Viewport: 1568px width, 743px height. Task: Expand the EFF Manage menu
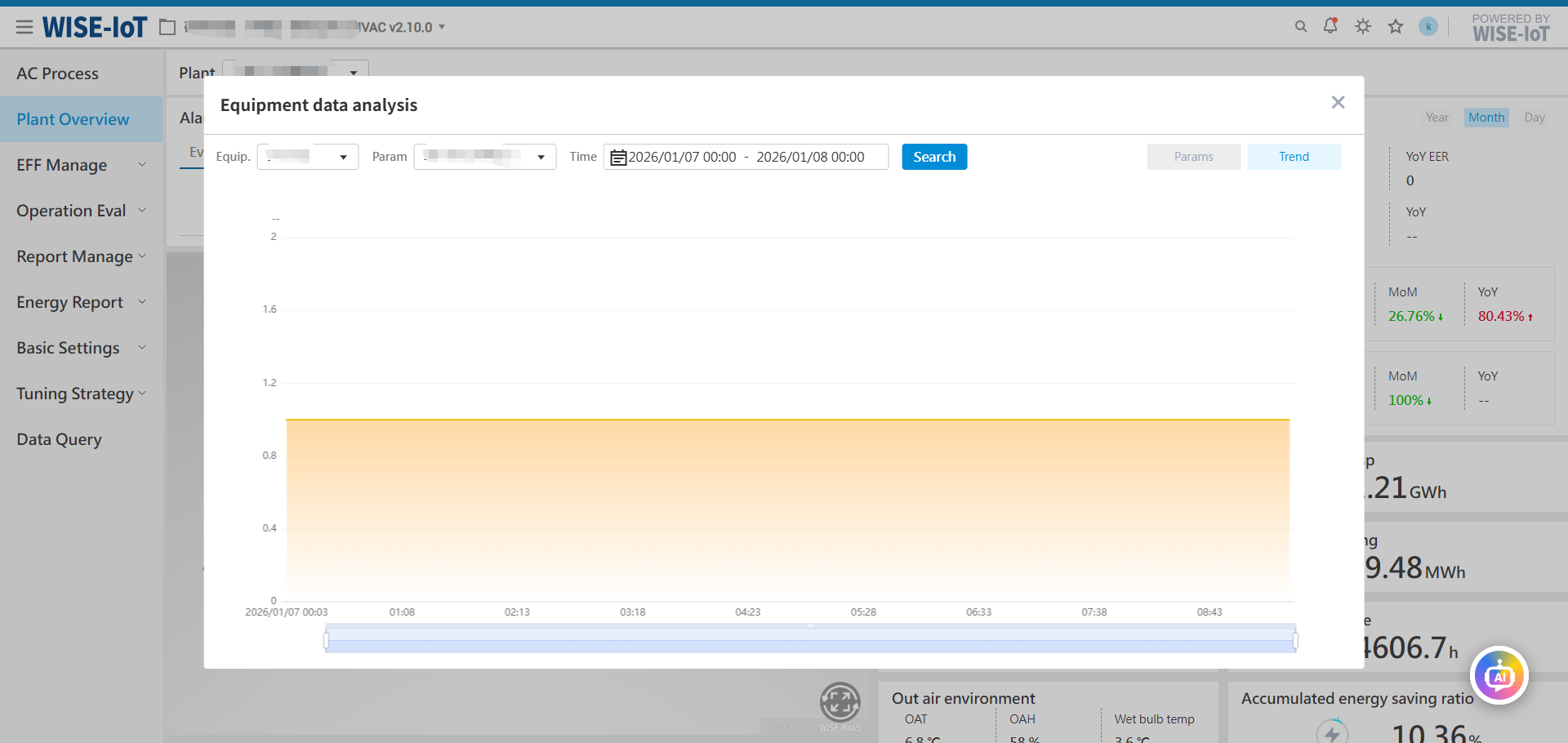coord(81,165)
